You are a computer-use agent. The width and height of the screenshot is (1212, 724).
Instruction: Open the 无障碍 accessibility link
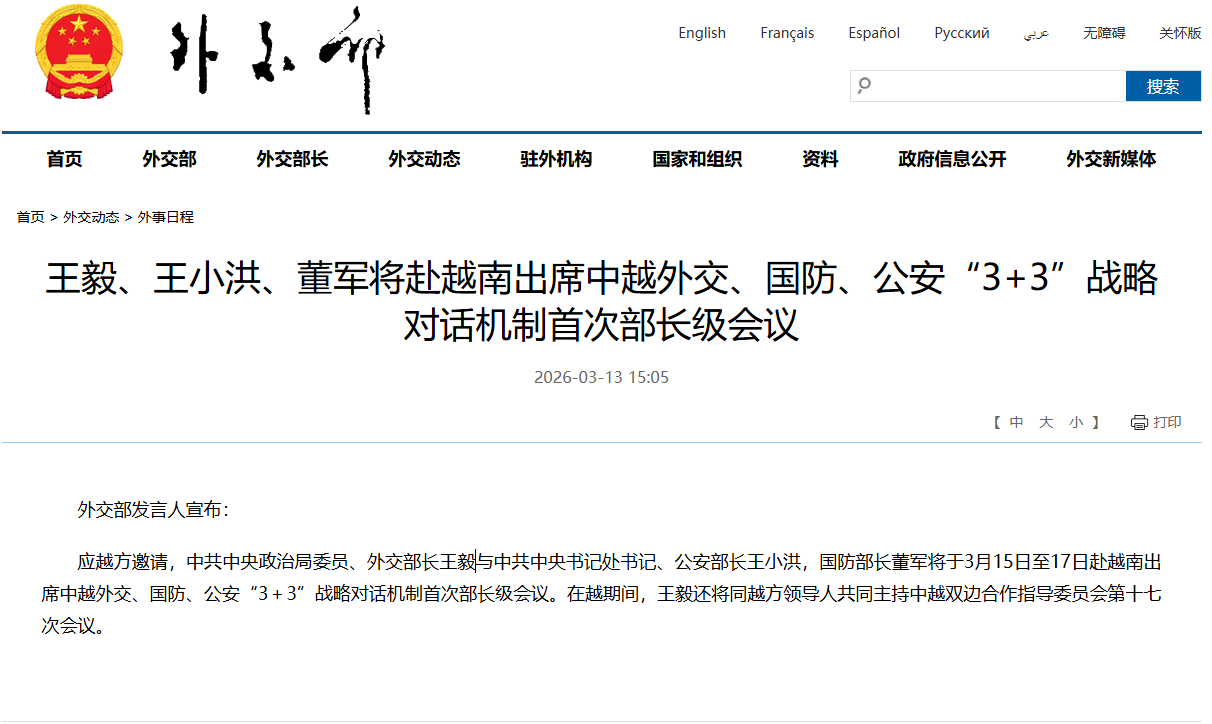[1104, 33]
